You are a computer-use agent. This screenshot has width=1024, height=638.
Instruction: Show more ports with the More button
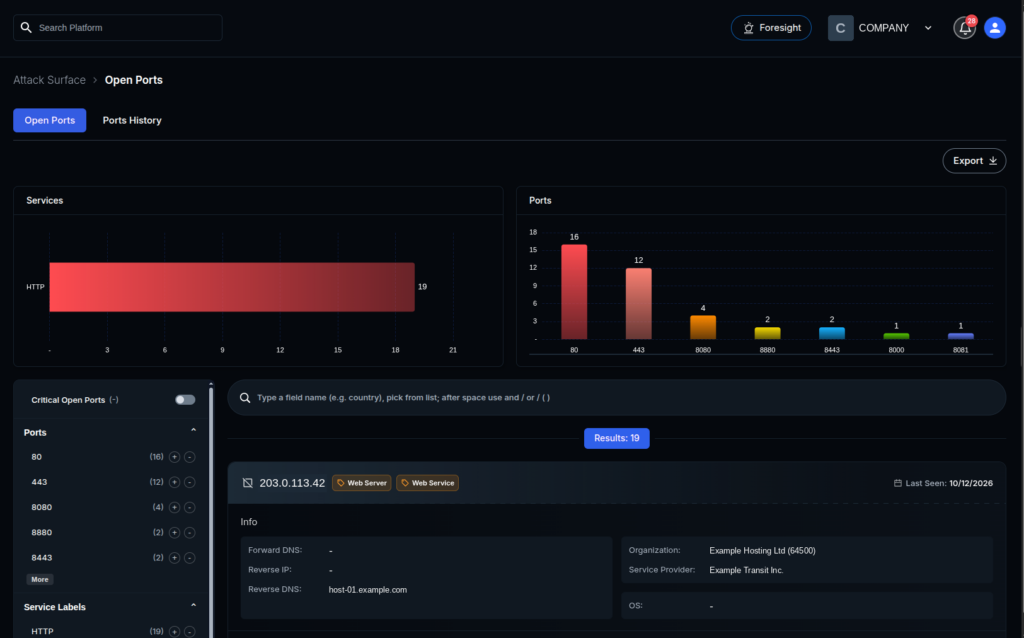tap(40, 579)
